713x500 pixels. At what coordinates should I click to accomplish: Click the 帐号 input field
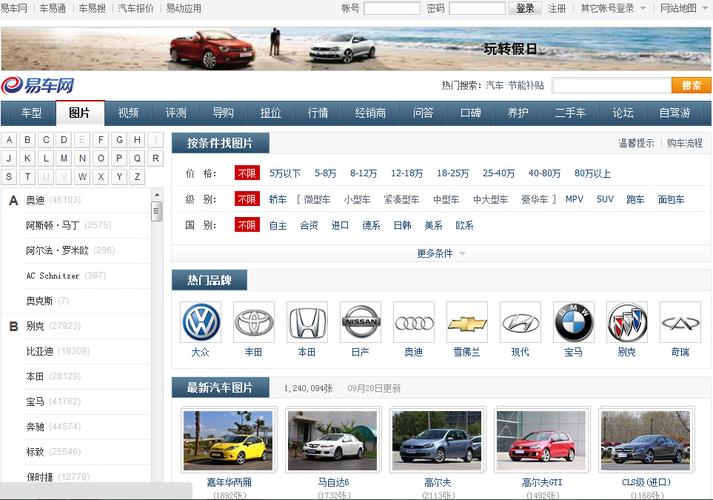392,8
